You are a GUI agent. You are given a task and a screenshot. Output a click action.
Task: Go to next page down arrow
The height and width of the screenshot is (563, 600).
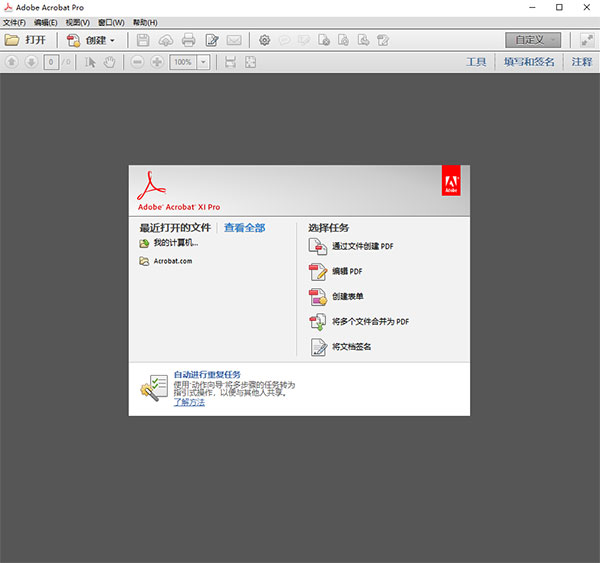pyautogui.click(x=31, y=62)
